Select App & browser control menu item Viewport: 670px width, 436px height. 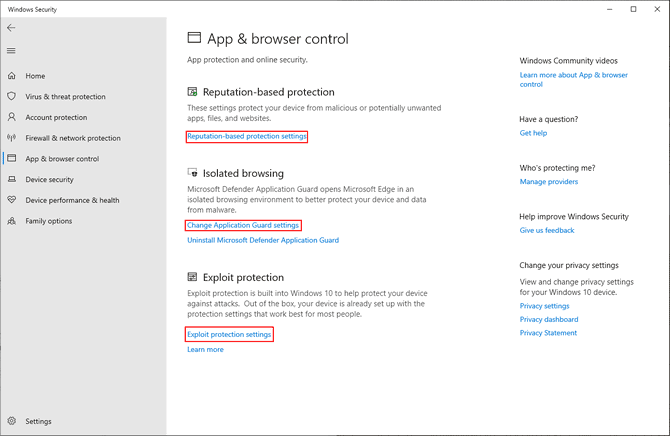tap(62, 159)
